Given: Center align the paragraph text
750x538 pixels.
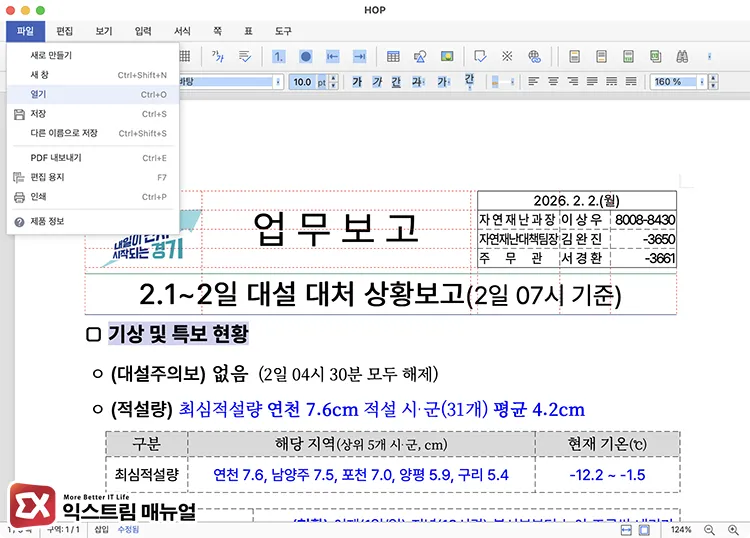Looking at the screenshot, I should point(553,82).
